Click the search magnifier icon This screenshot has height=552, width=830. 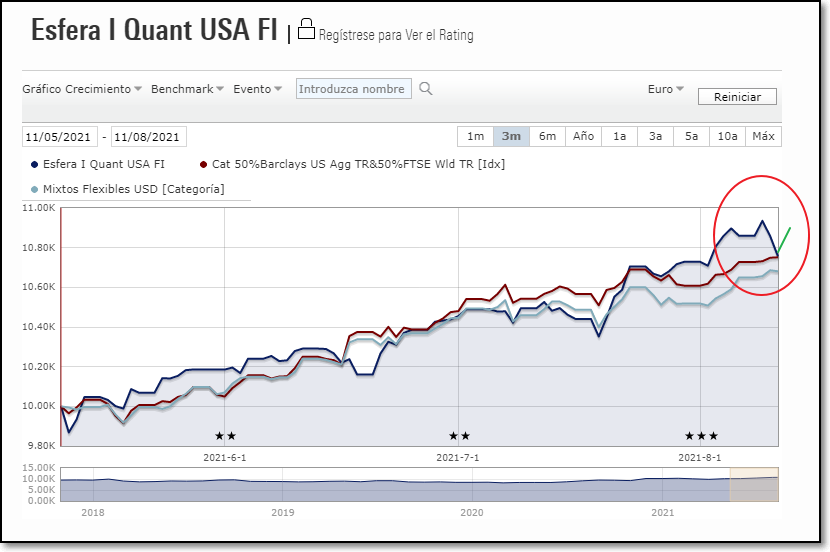(x=426, y=89)
